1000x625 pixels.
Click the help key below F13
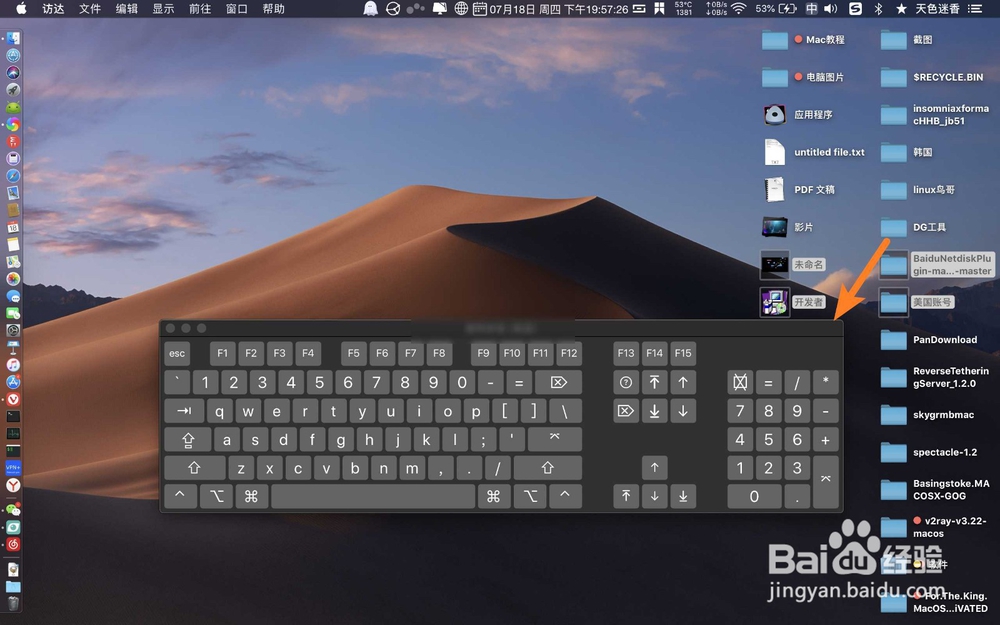pos(626,382)
